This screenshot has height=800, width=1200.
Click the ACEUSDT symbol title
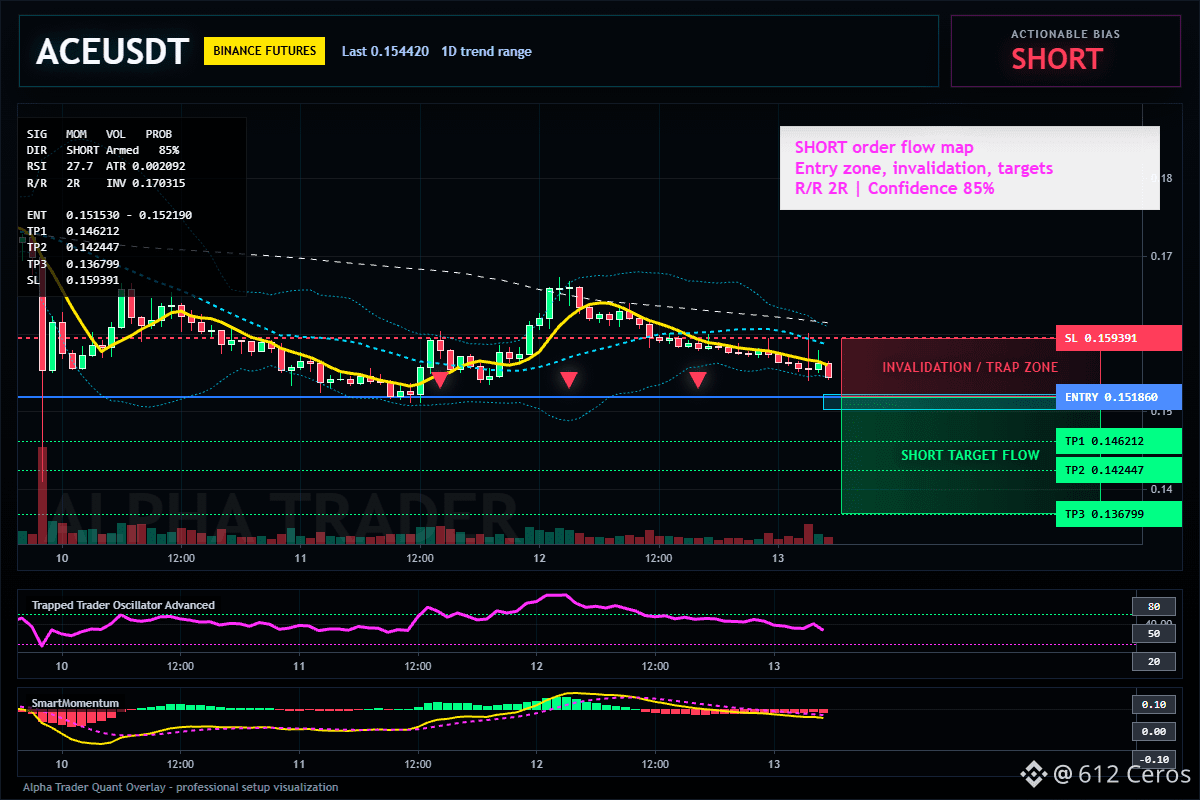112,51
